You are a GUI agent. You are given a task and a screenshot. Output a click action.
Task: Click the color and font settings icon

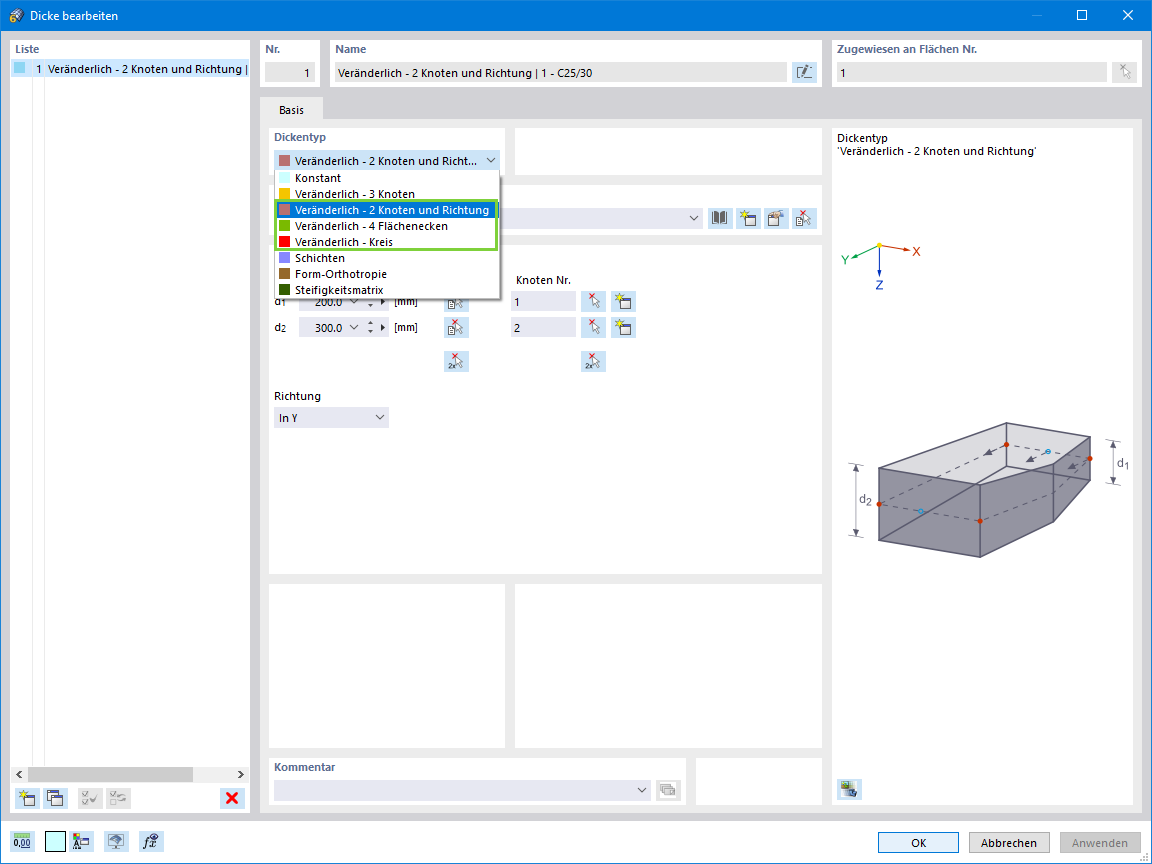click(82, 842)
